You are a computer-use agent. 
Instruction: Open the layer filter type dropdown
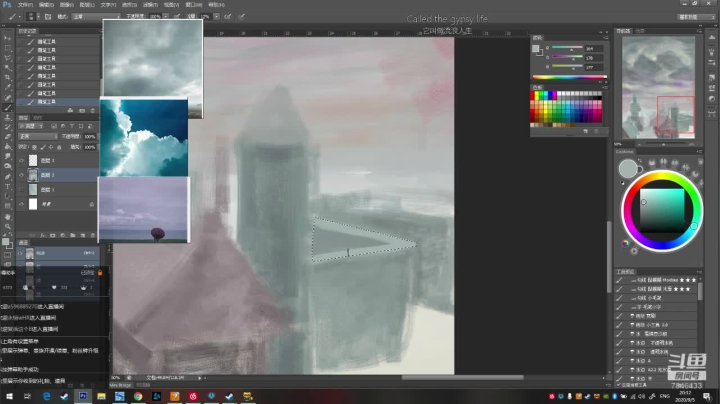[x=31, y=126]
